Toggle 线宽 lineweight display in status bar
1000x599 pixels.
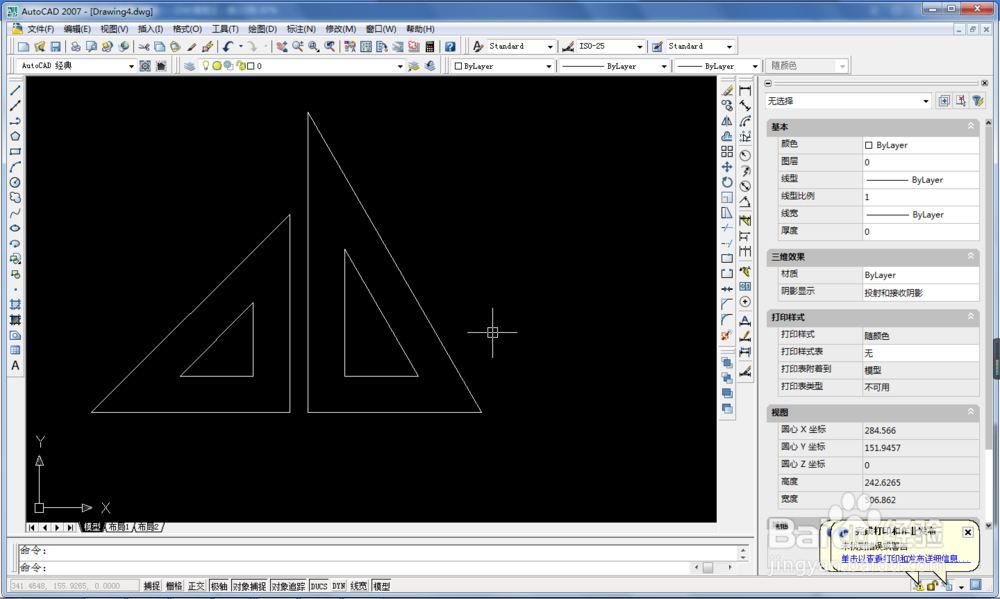click(359, 586)
